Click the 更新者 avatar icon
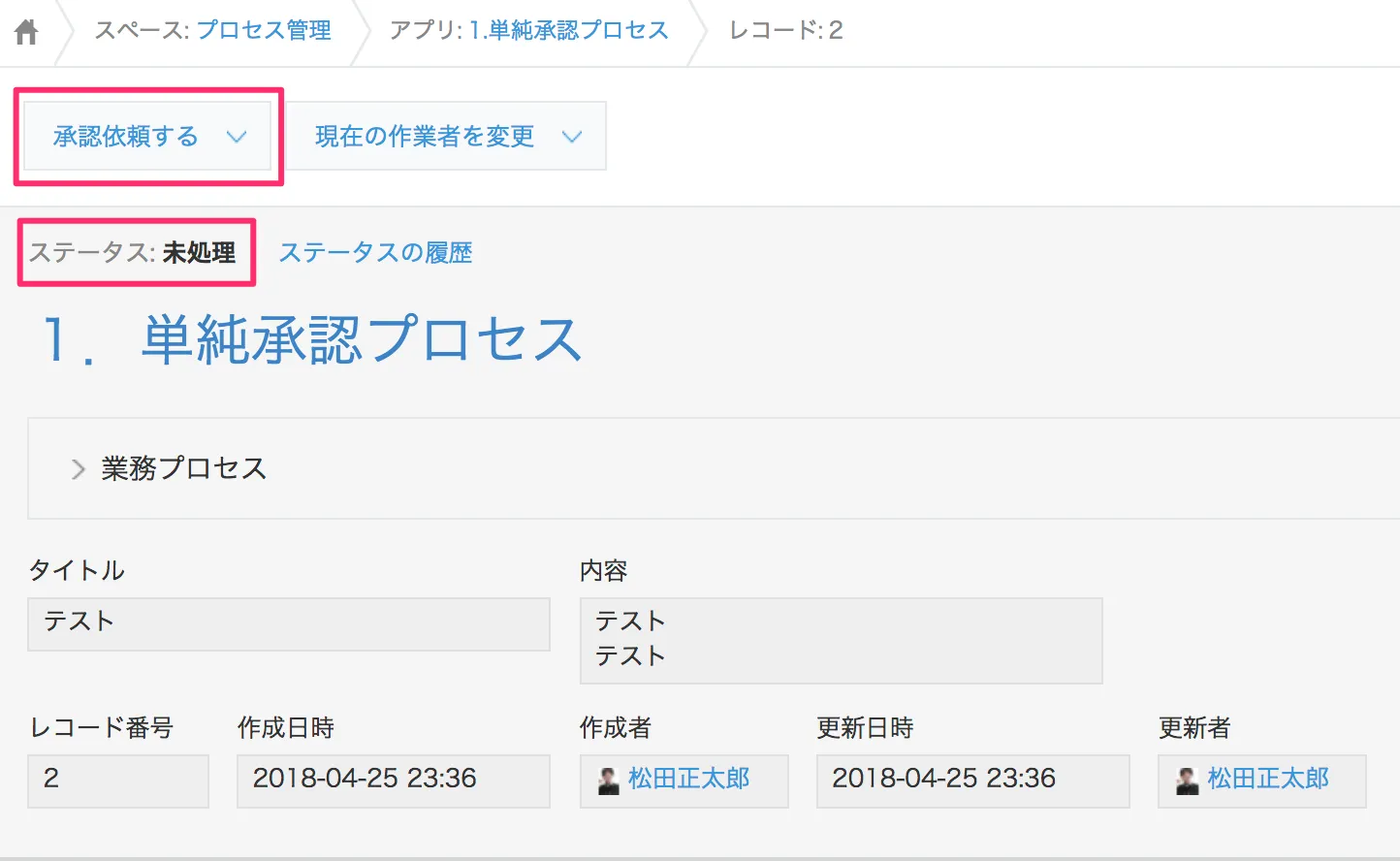The image size is (1400, 861). pyautogui.click(x=1188, y=781)
